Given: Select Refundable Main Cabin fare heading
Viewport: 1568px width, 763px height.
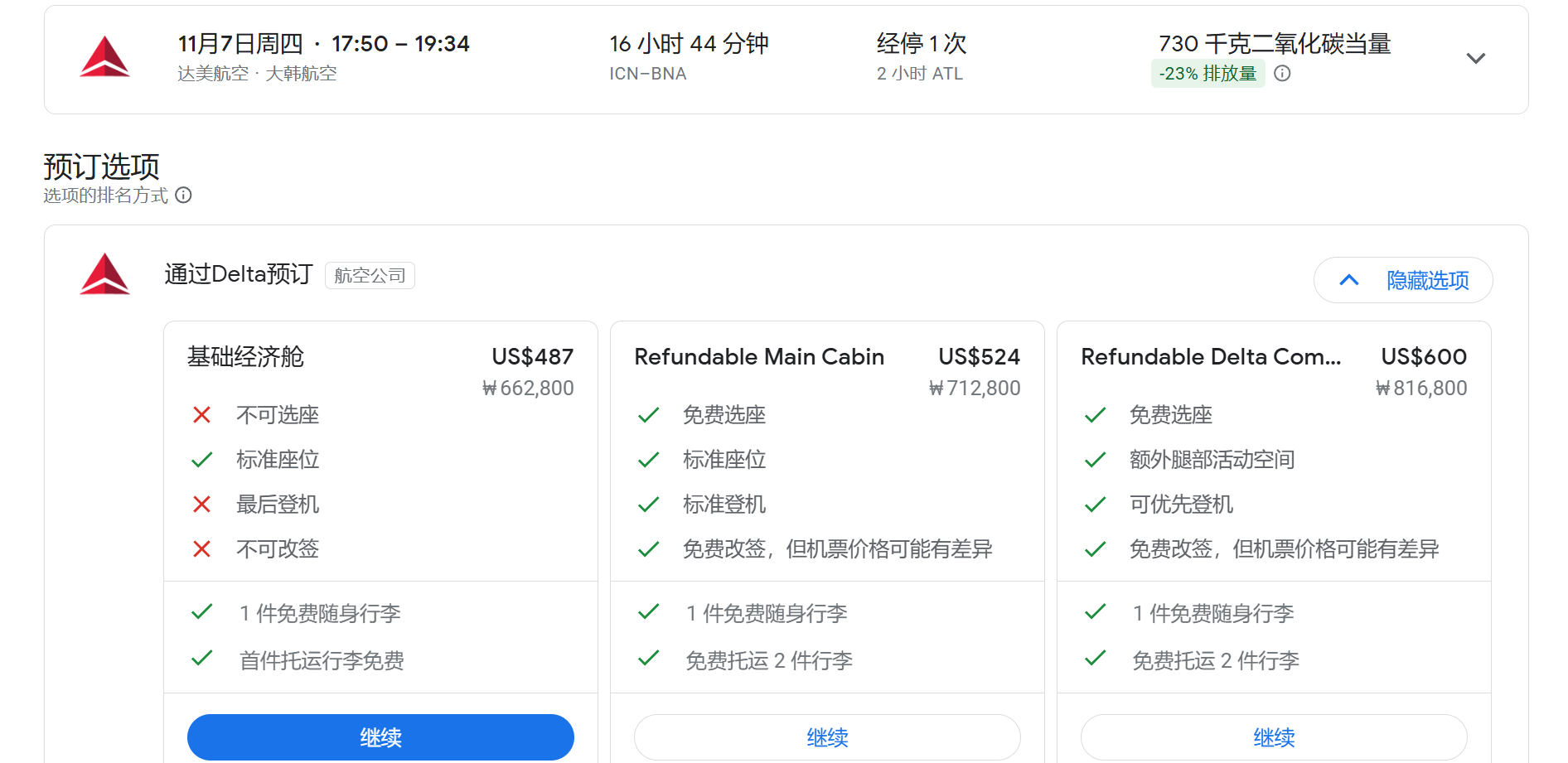Looking at the screenshot, I should [x=759, y=357].
